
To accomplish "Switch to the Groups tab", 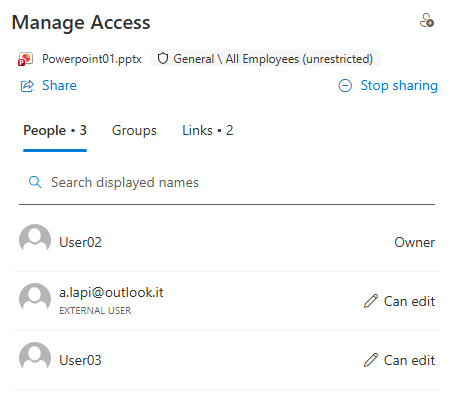I will point(134,131).
